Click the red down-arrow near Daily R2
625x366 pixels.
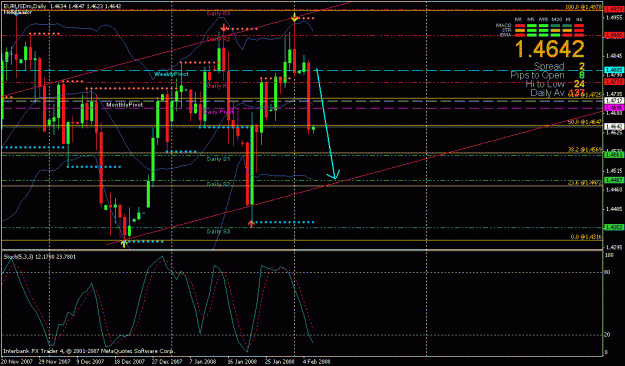224,28
